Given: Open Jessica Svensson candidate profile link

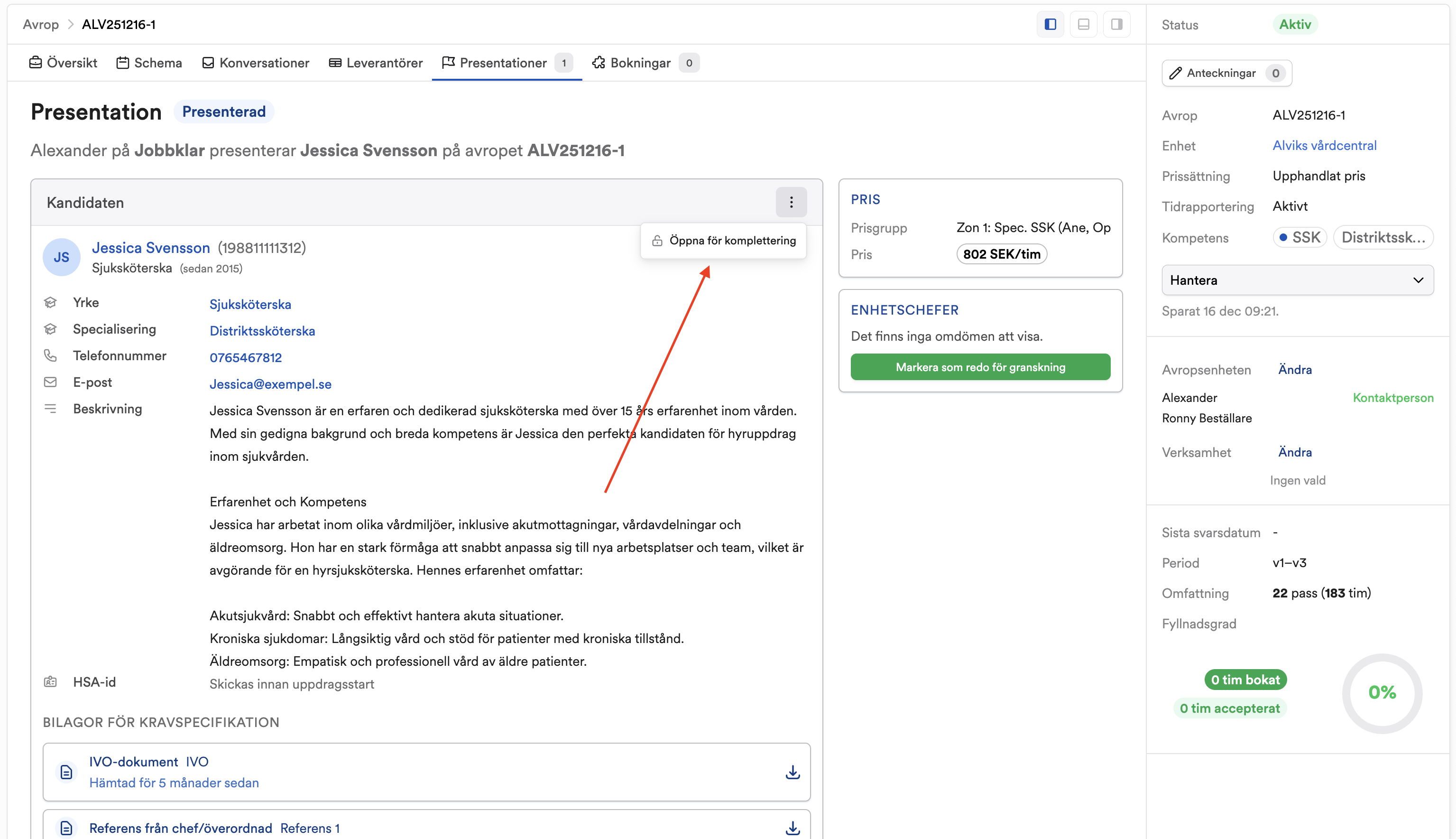Looking at the screenshot, I should 151,248.
